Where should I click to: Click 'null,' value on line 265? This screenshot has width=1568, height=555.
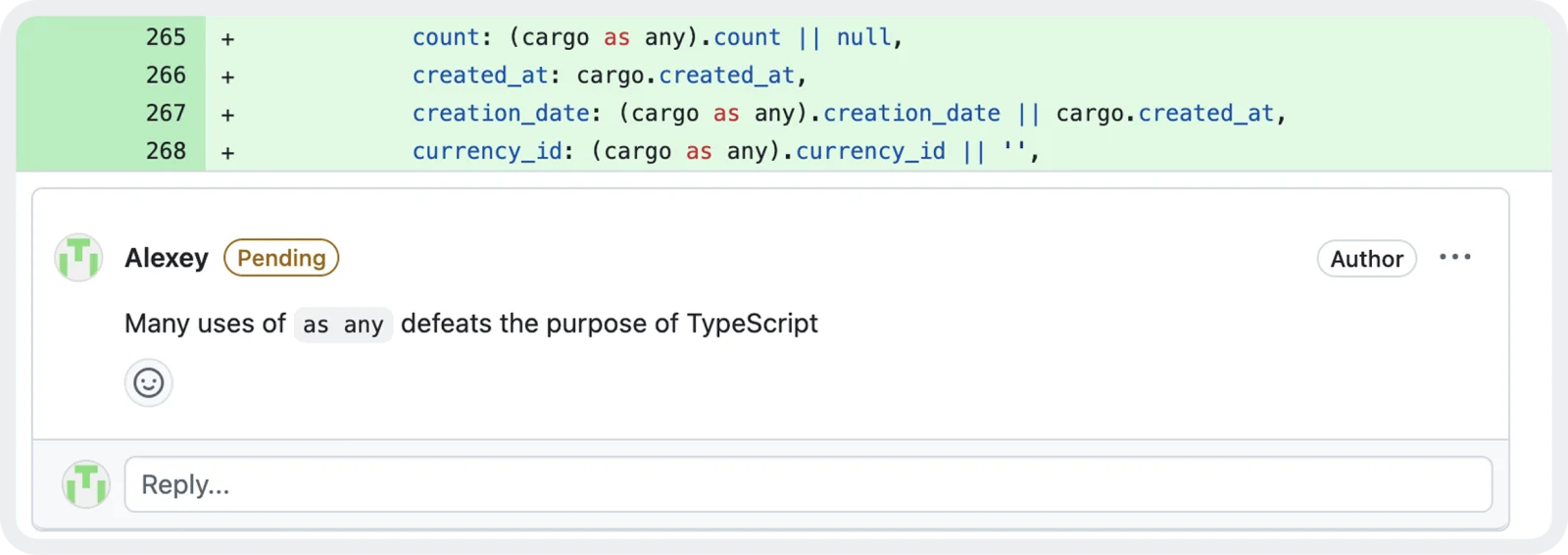(x=869, y=37)
